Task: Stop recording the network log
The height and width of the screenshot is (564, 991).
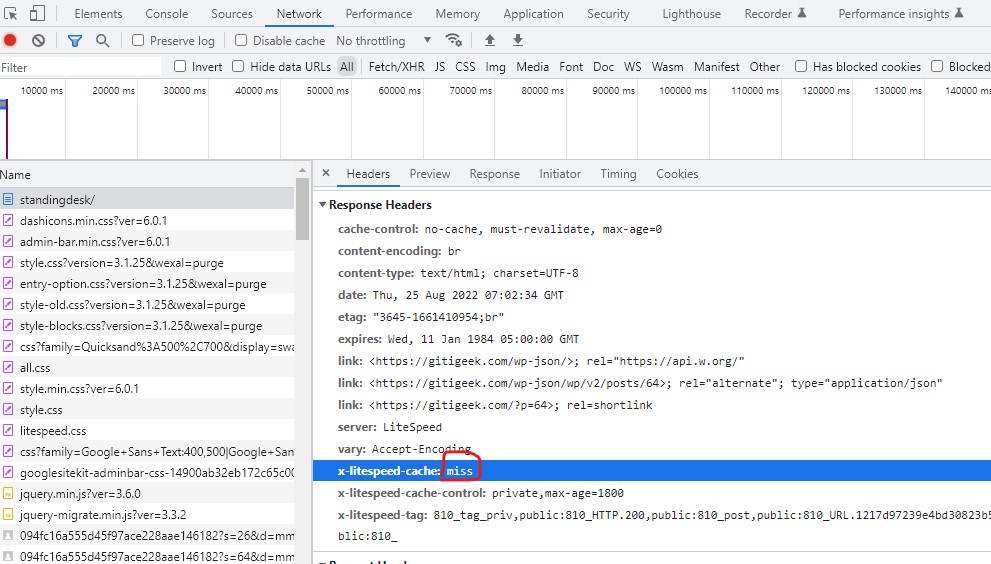Action: tap(11, 41)
